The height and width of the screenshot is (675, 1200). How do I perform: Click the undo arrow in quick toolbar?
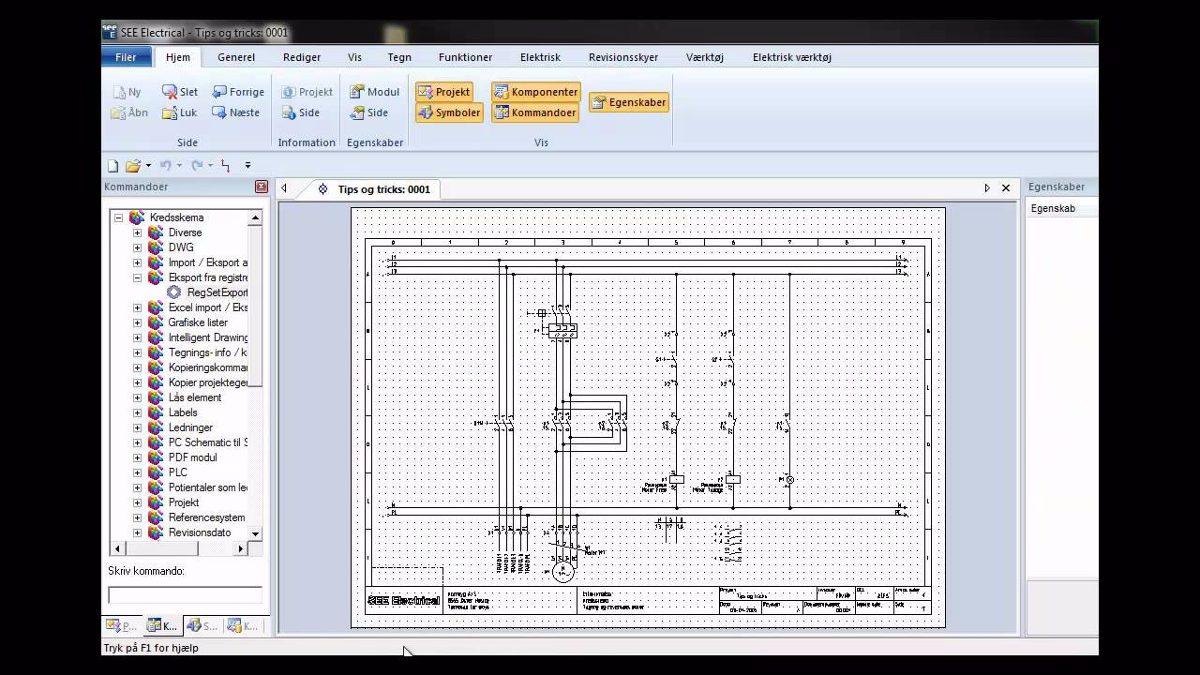[165, 166]
